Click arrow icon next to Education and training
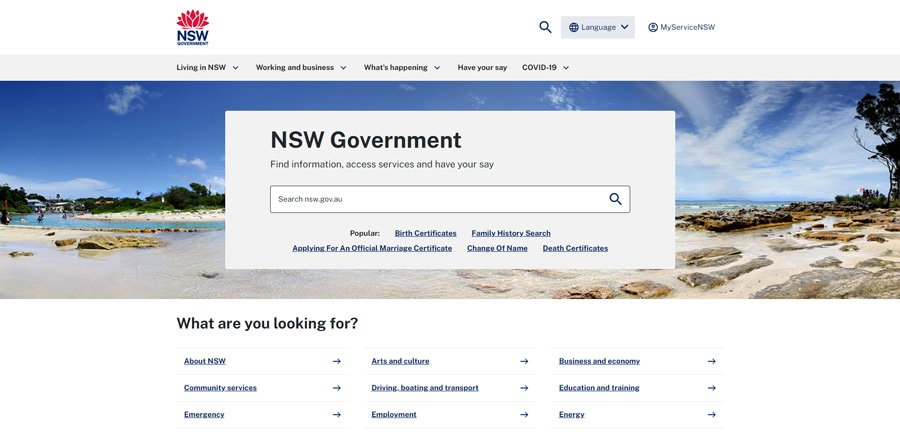The width and height of the screenshot is (900, 436). [712, 388]
